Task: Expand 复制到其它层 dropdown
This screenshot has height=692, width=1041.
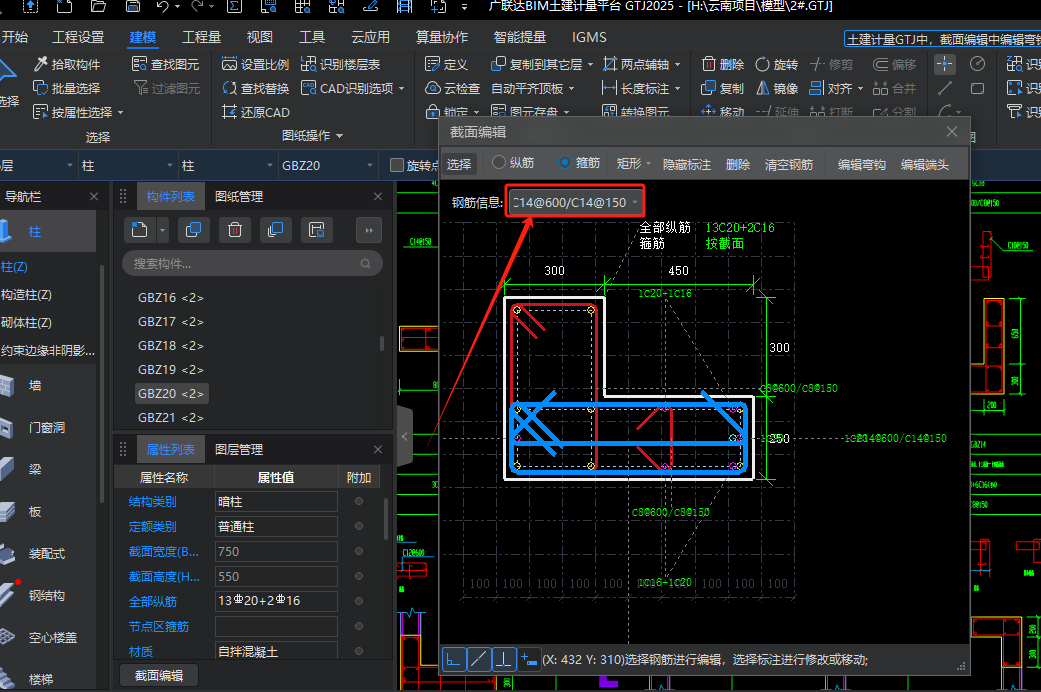Action: coord(590,64)
